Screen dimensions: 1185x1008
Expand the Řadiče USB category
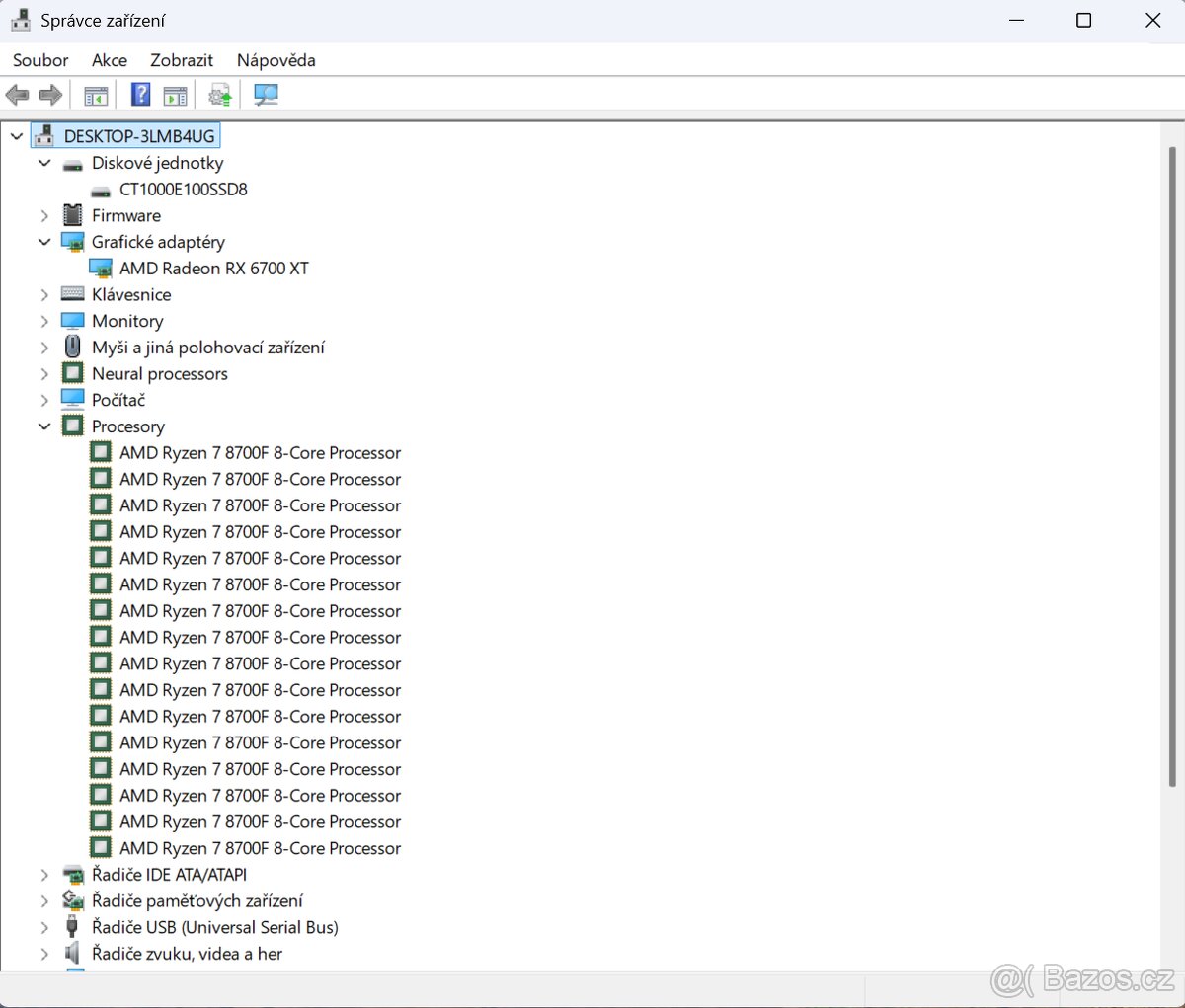pyautogui.click(x=44, y=927)
